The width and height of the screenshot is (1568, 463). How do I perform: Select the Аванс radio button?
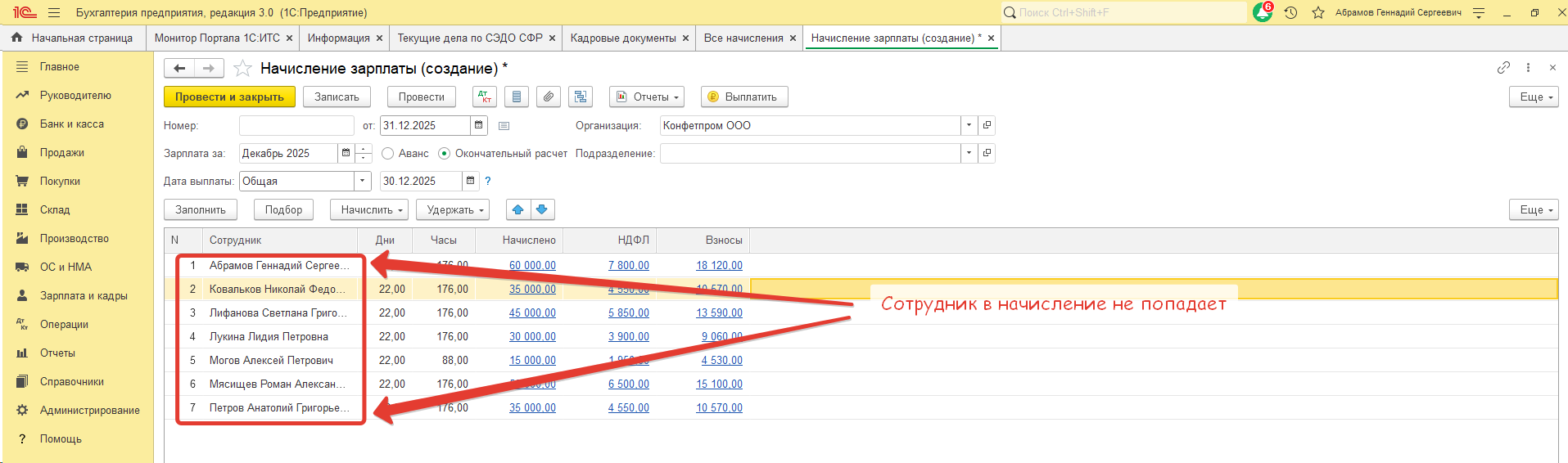(388, 154)
